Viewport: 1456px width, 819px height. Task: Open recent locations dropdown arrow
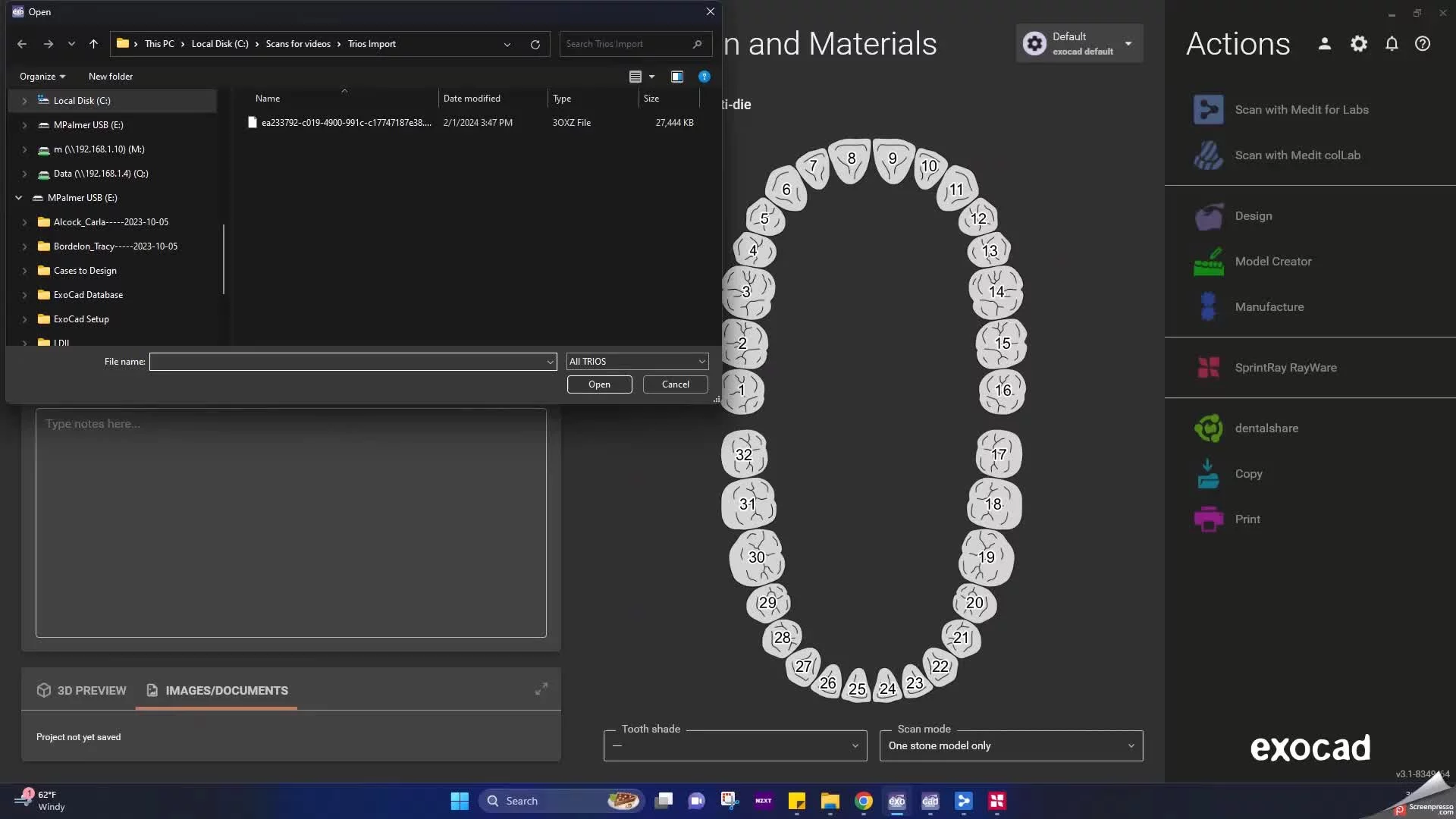click(x=71, y=44)
